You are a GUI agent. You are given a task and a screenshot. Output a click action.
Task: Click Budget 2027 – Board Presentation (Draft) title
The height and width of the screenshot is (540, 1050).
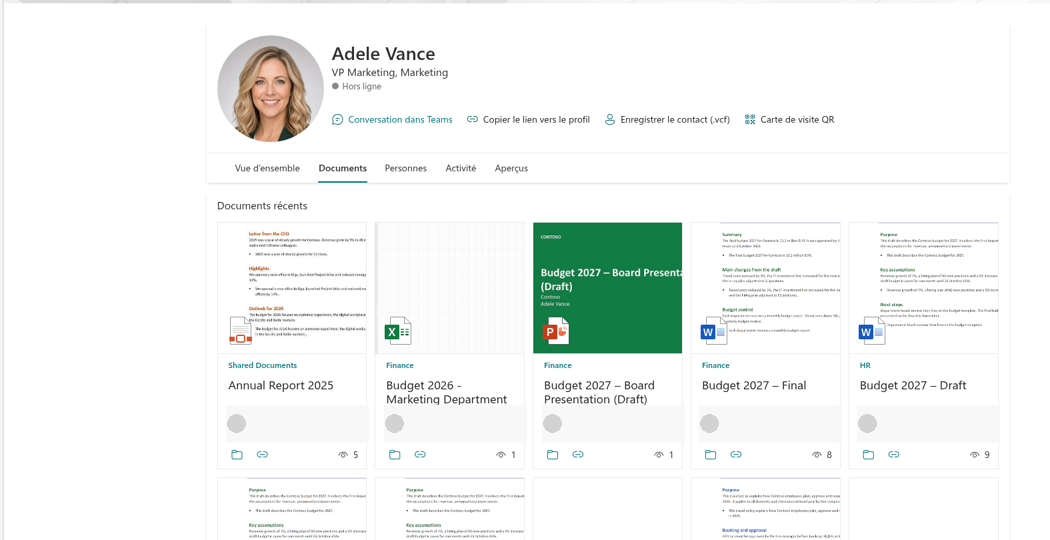pos(599,392)
